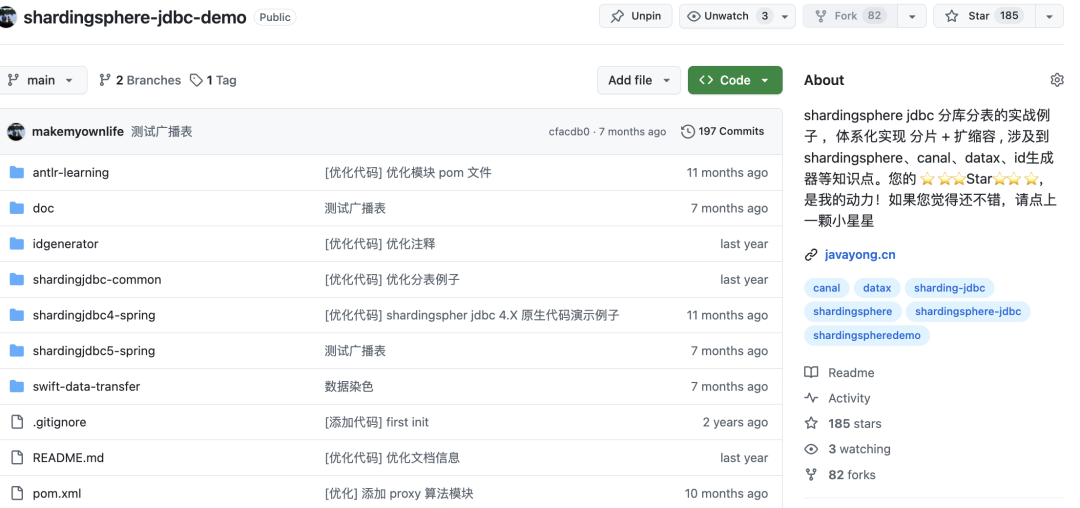Viewport: 1080px width, 508px height.
Task: Open makemyownlife user profile link
Action: (x=78, y=131)
